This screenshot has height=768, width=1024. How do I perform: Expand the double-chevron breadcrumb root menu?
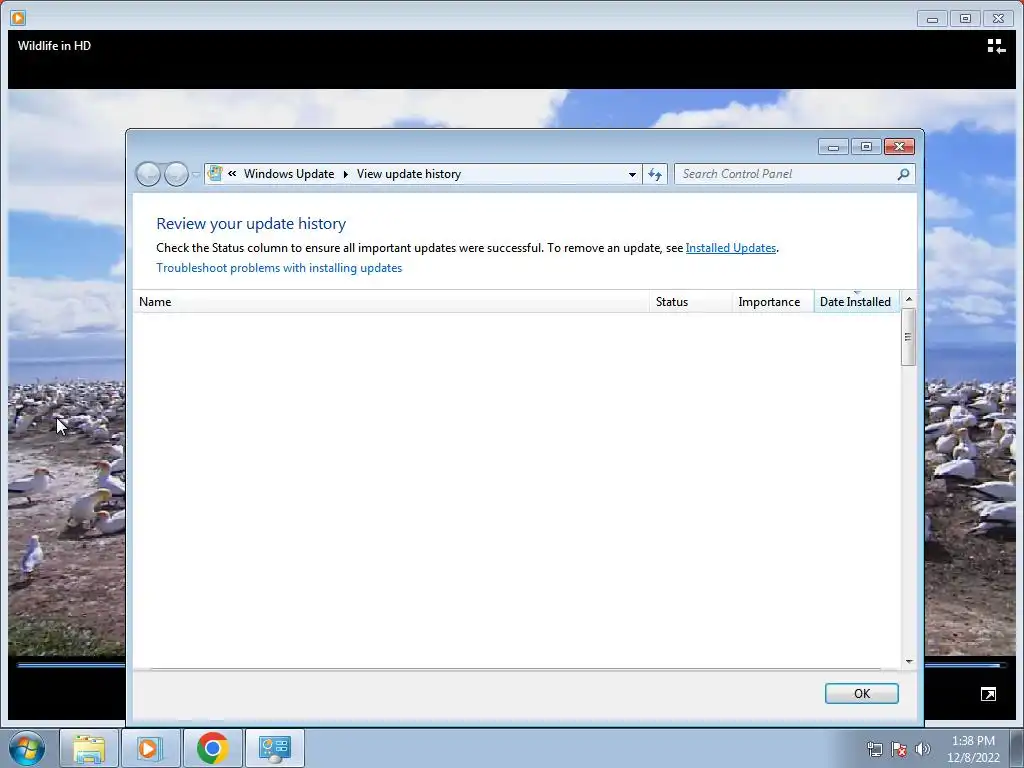pos(232,174)
